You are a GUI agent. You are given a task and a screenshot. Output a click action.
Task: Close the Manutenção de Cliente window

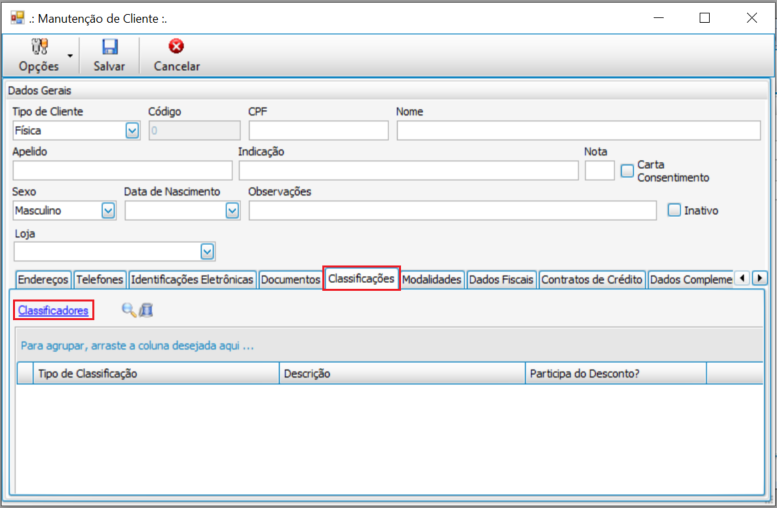(x=752, y=18)
